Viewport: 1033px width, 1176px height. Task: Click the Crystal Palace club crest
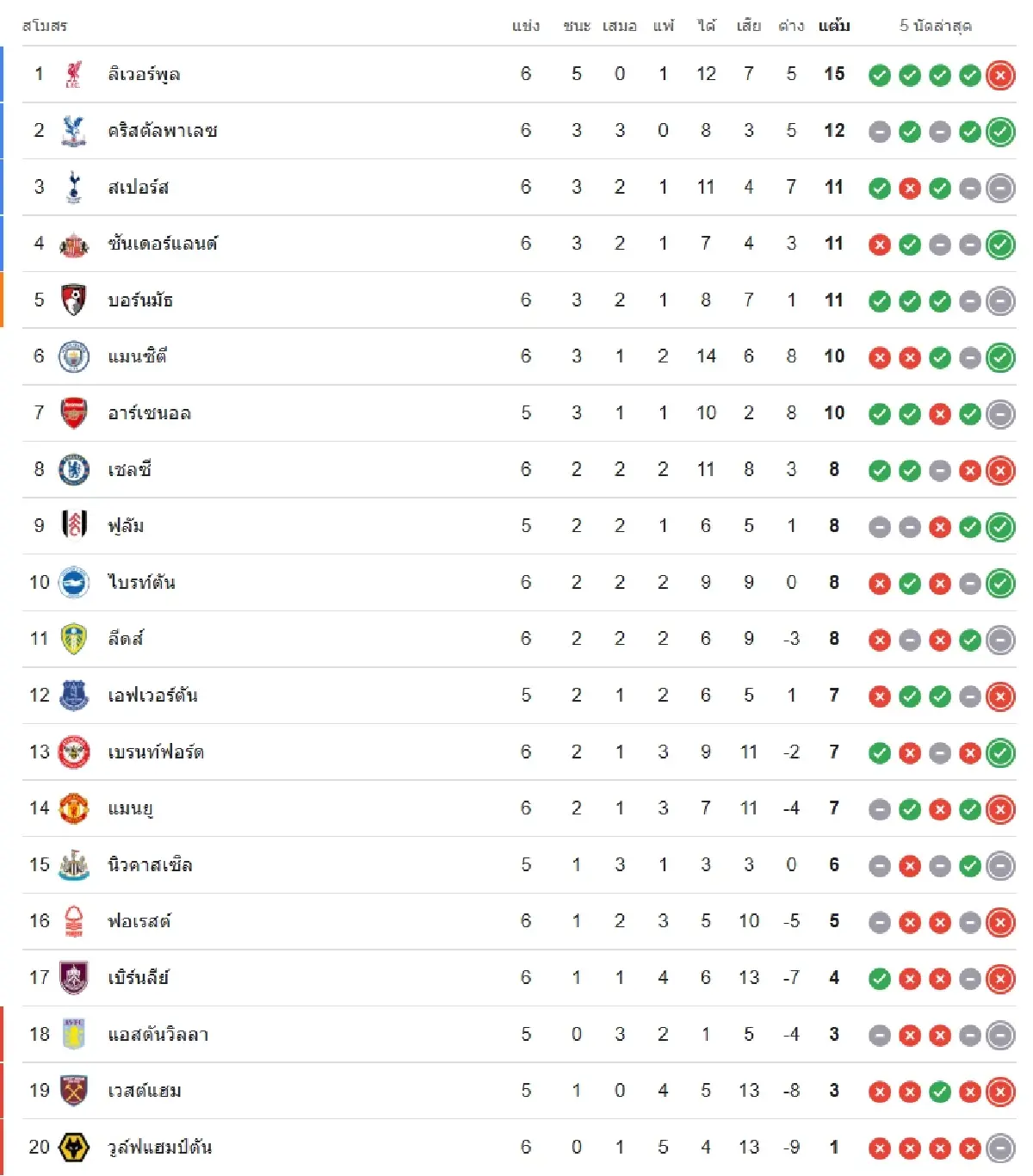pos(74,131)
